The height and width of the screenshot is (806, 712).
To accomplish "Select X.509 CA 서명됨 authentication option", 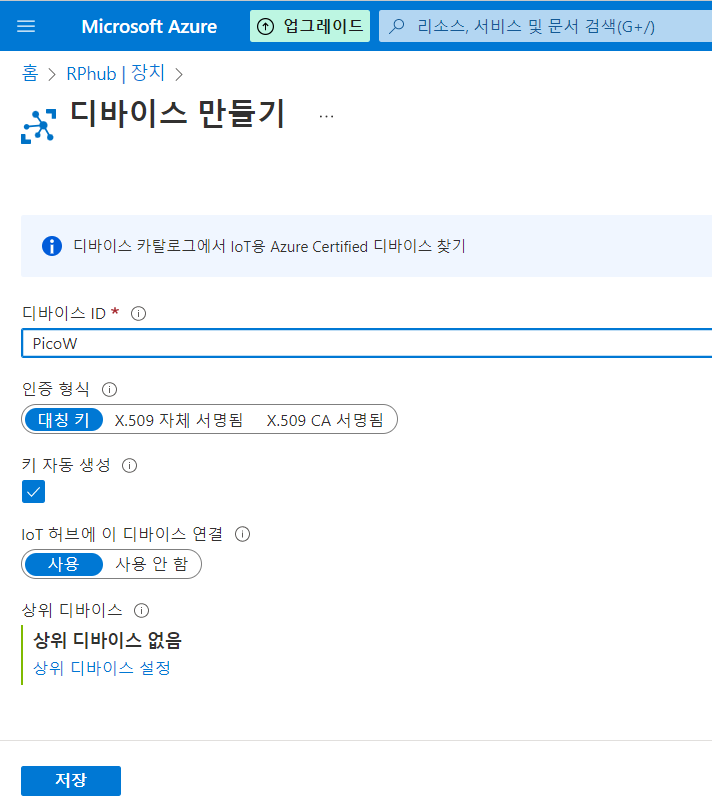I will (x=325, y=420).
